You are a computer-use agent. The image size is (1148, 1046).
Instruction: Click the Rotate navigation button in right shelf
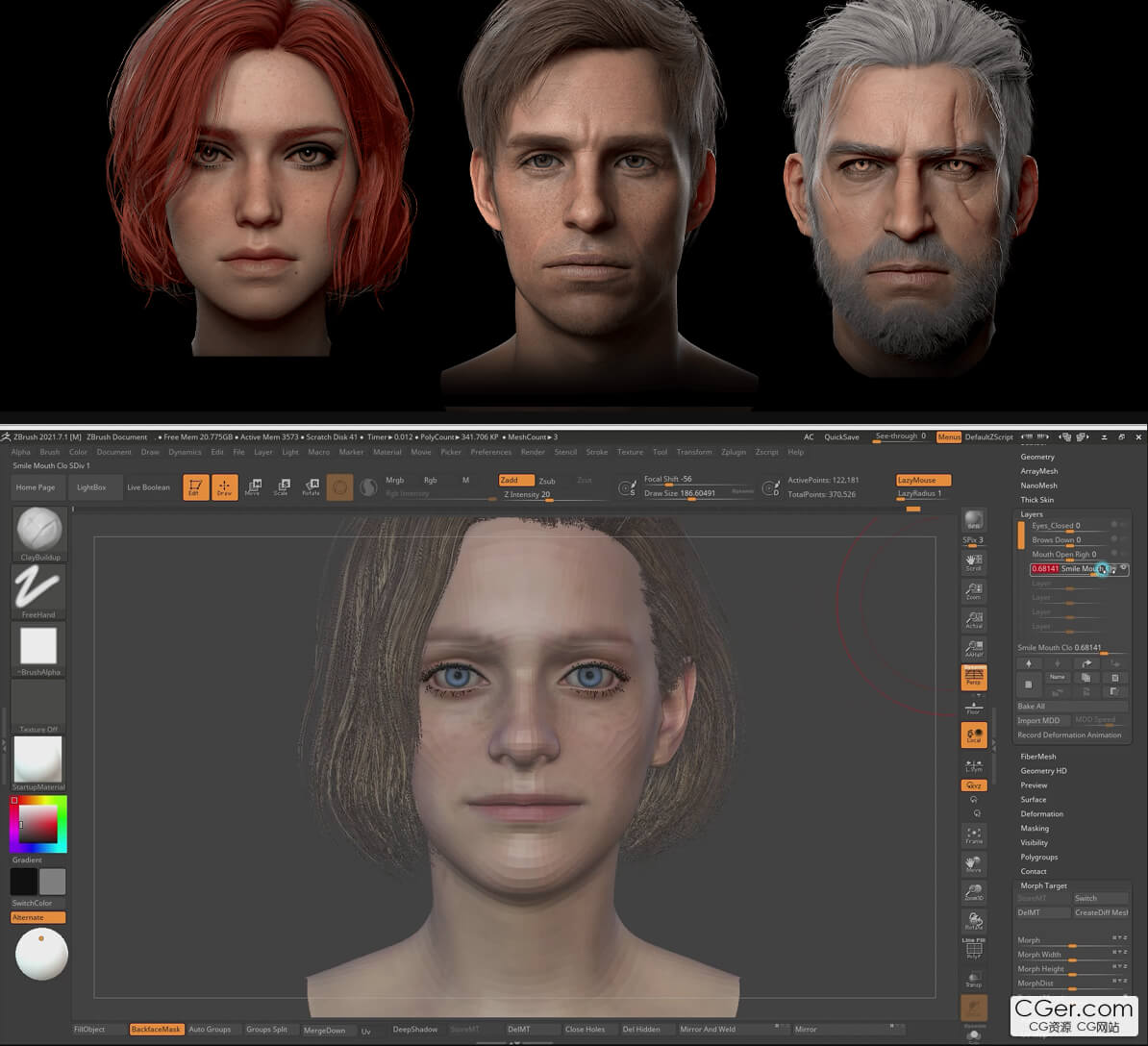[974, 922]
